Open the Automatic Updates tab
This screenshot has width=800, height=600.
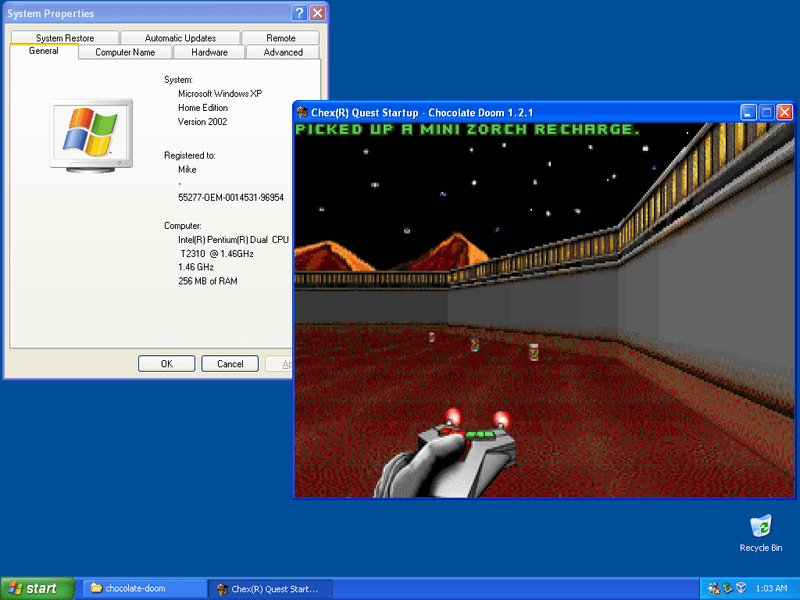180,38
